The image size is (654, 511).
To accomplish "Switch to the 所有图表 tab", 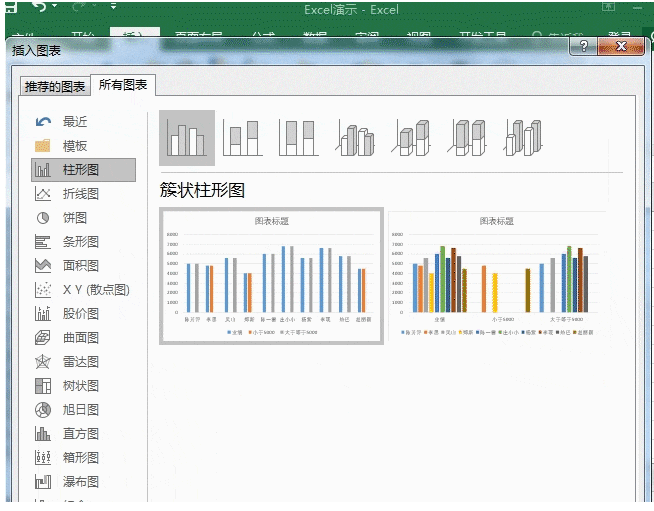I will coord(123,86).
